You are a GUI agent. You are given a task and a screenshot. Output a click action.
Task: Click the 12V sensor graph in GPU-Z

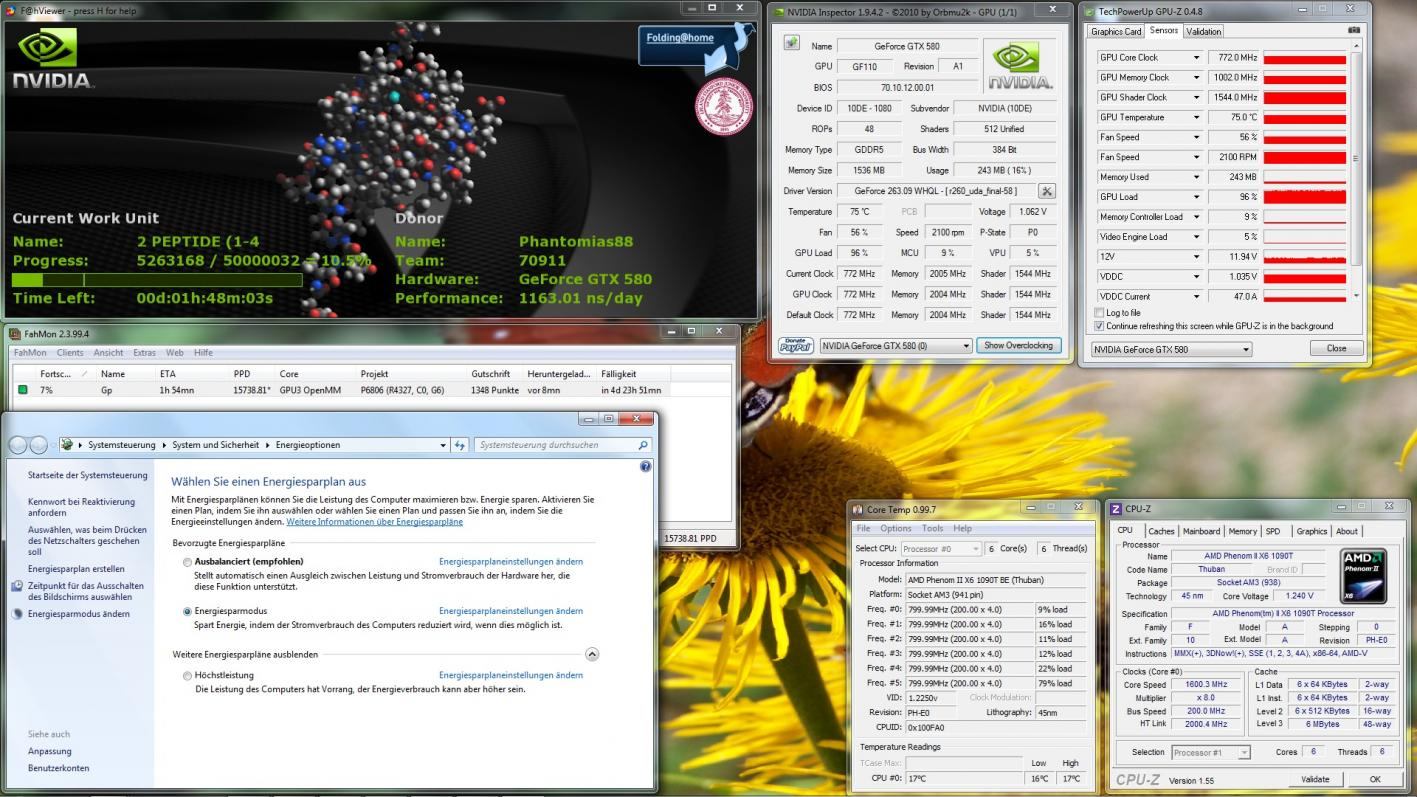[x=1304, y=256]
